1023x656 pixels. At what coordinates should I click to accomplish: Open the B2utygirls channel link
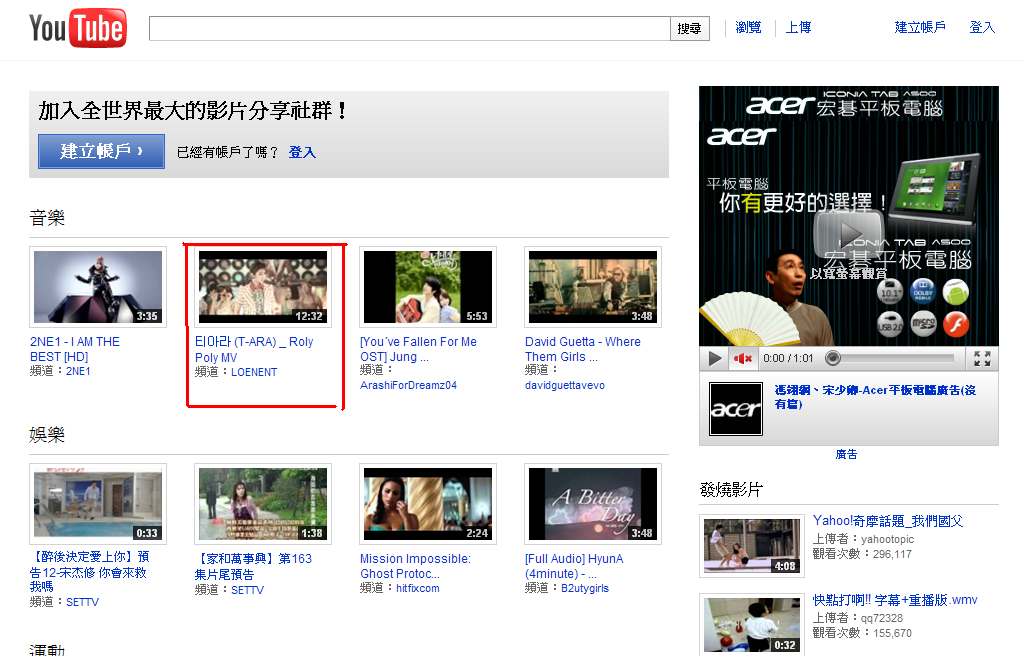585,588
